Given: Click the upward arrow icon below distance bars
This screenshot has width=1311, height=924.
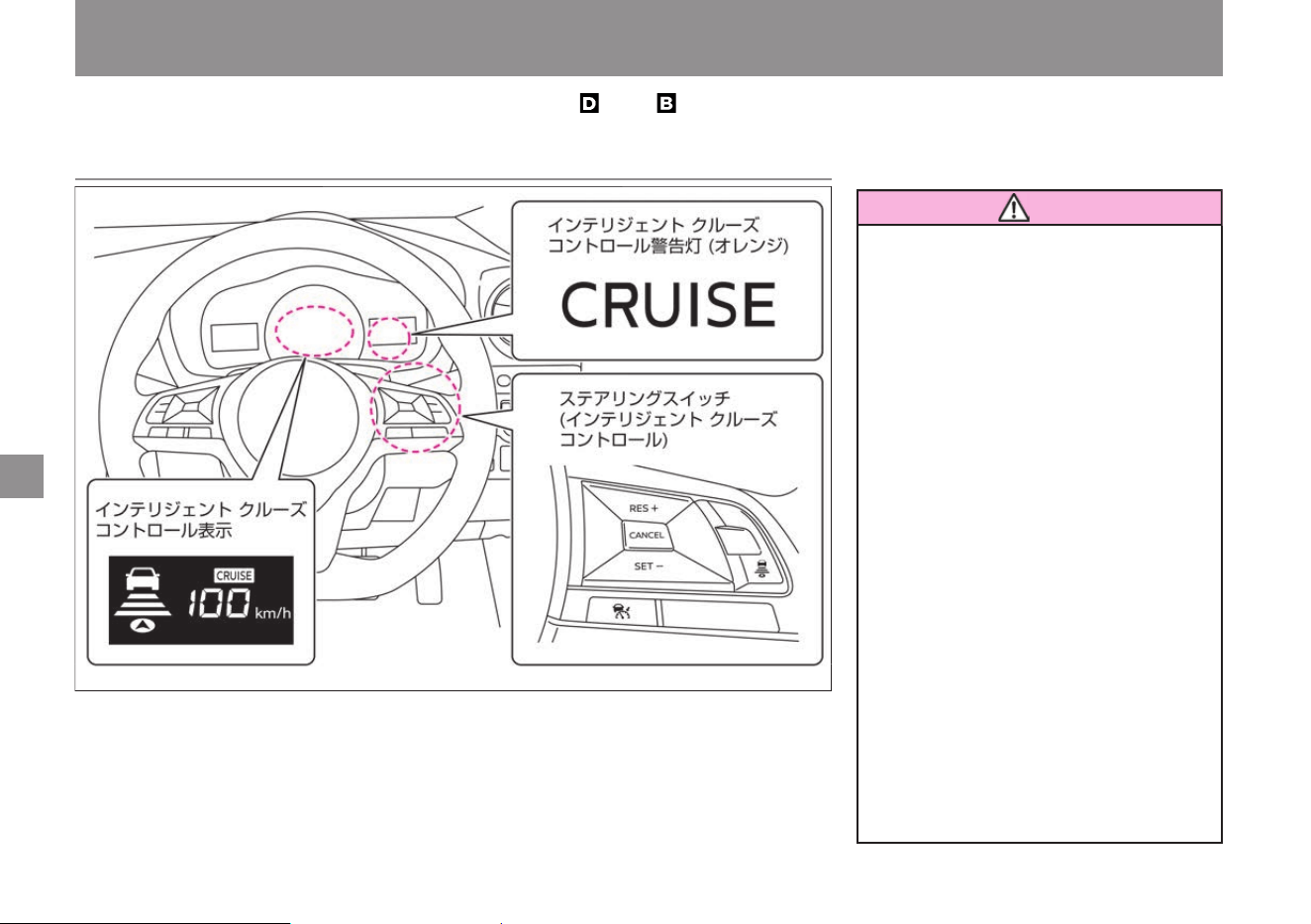Looking at the screenshot, I should pyautogui.click(x=144, y=625).
